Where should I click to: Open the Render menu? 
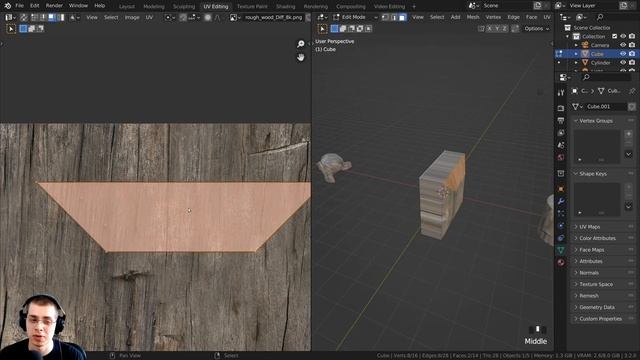[x=54, y=6]
